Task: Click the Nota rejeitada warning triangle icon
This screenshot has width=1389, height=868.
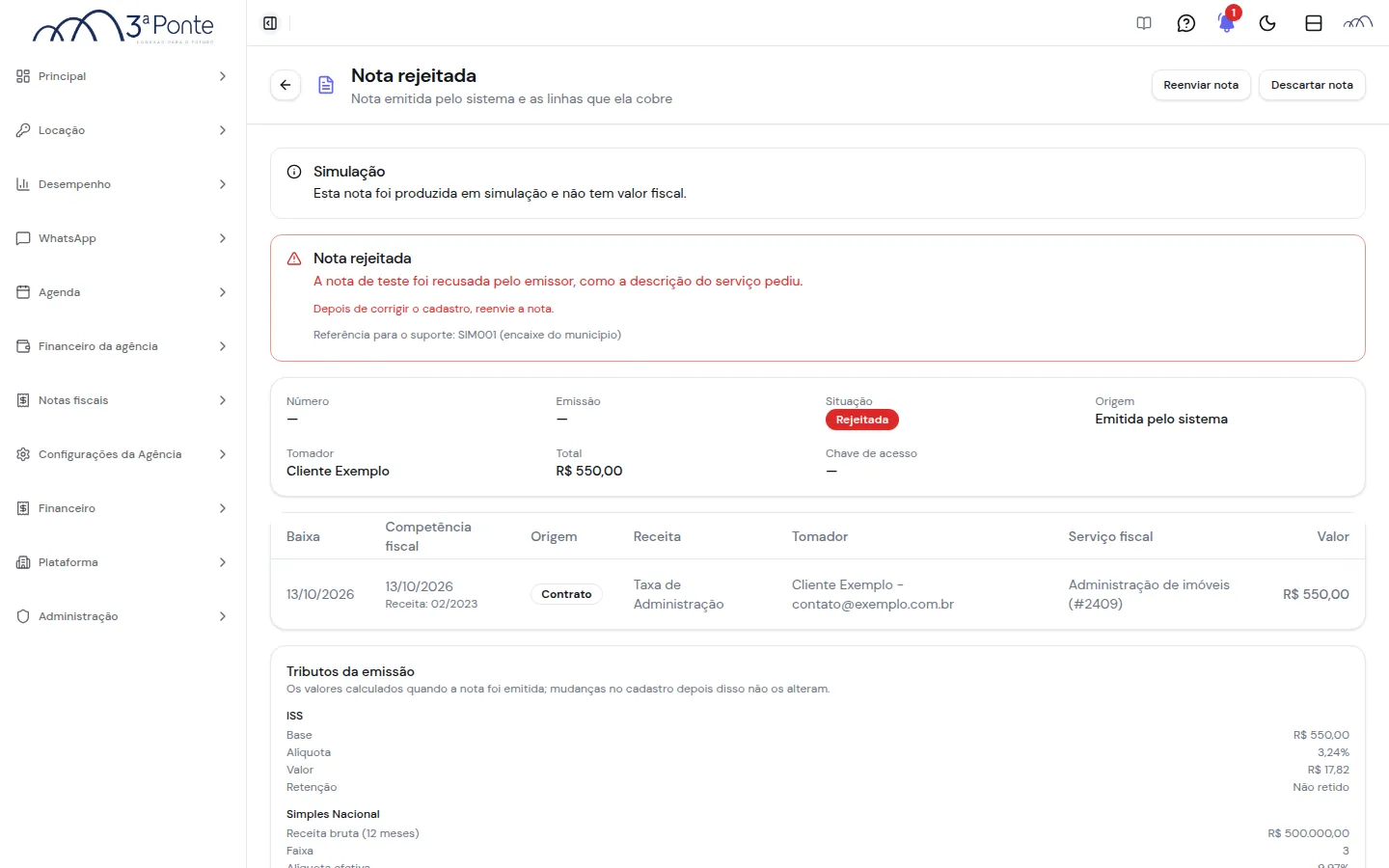Action: pyautogui.click(x=294, y=258)
